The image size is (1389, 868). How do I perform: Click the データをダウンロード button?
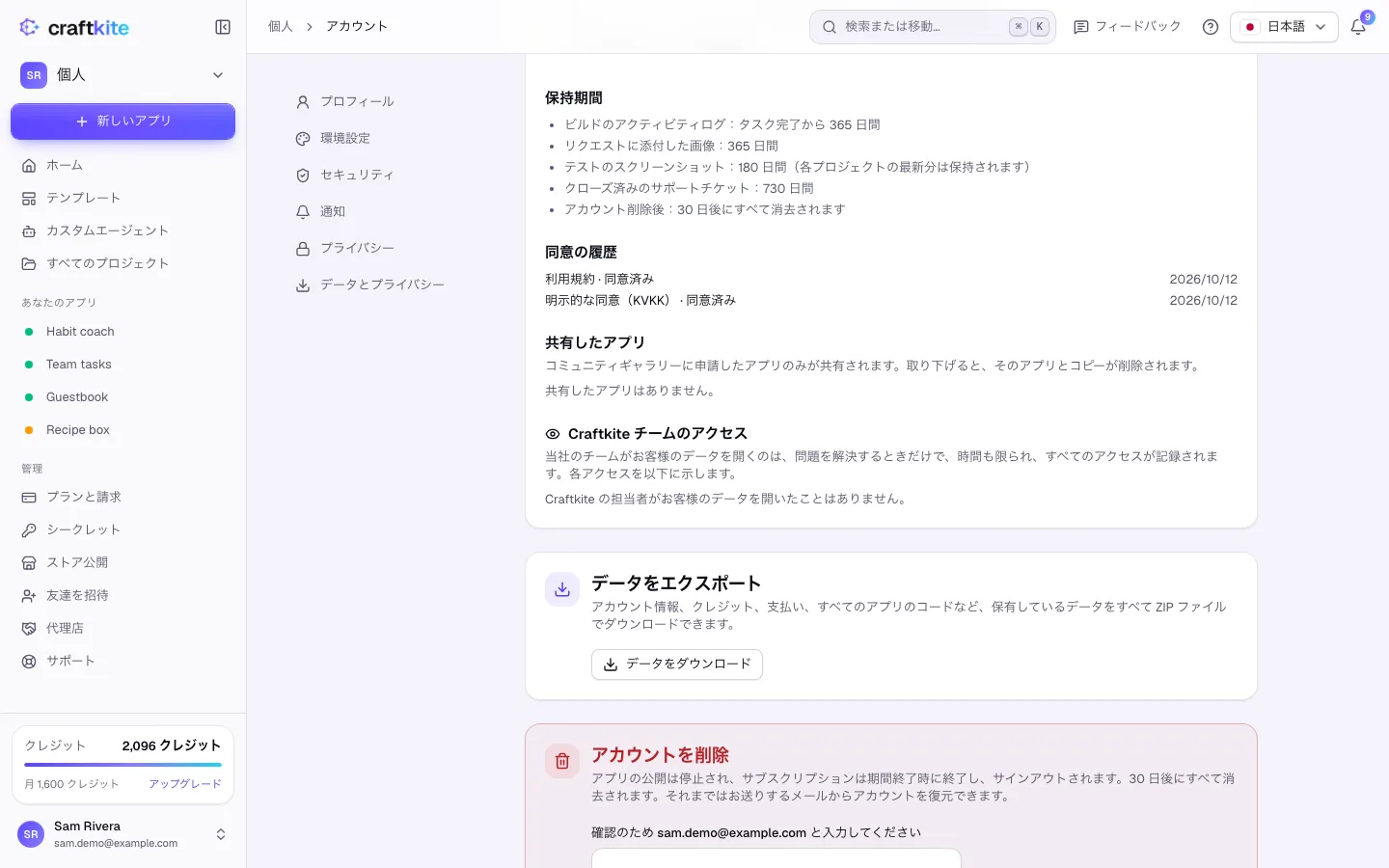677,665
